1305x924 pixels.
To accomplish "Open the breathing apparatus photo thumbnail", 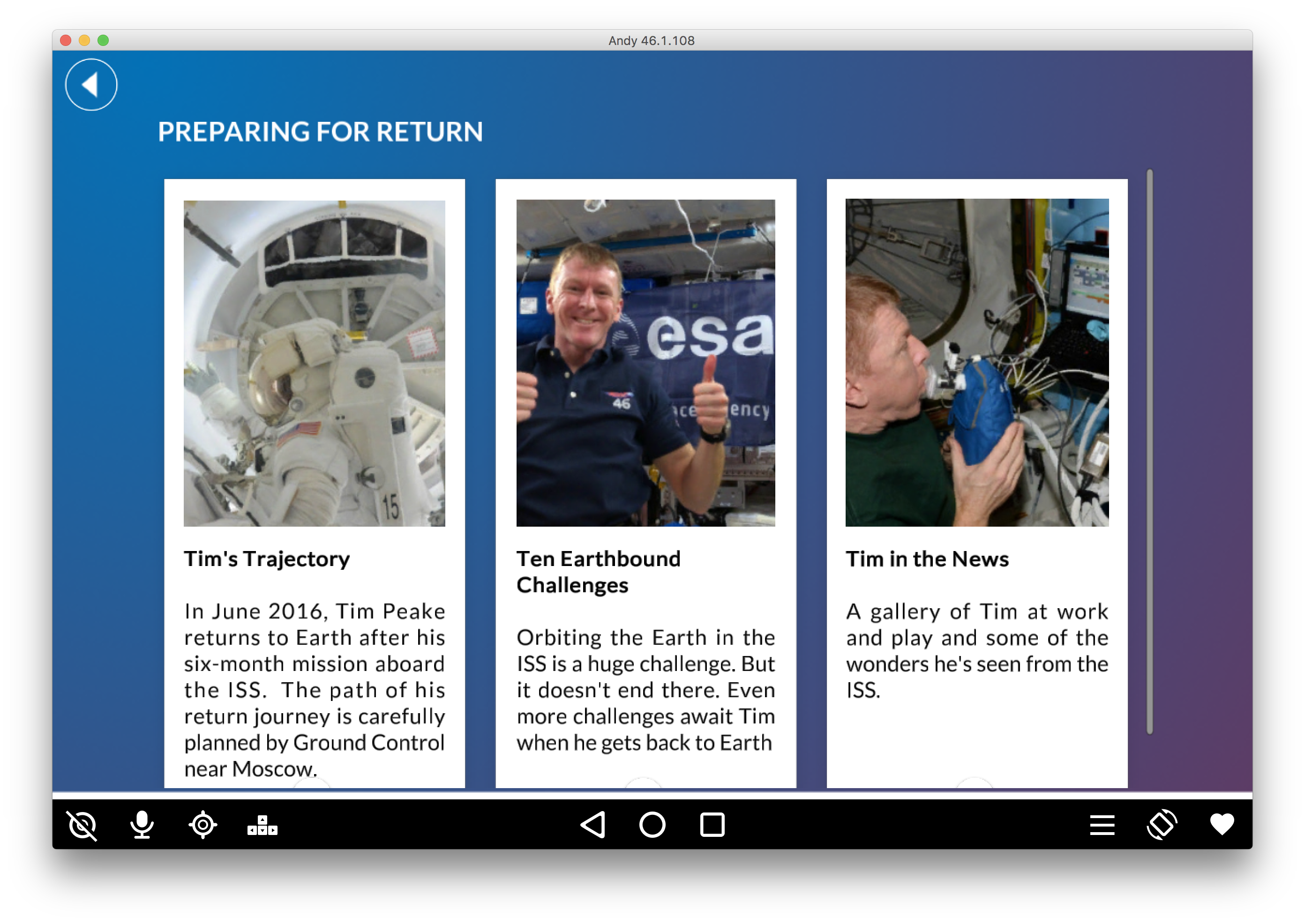I will pos(976,363).
